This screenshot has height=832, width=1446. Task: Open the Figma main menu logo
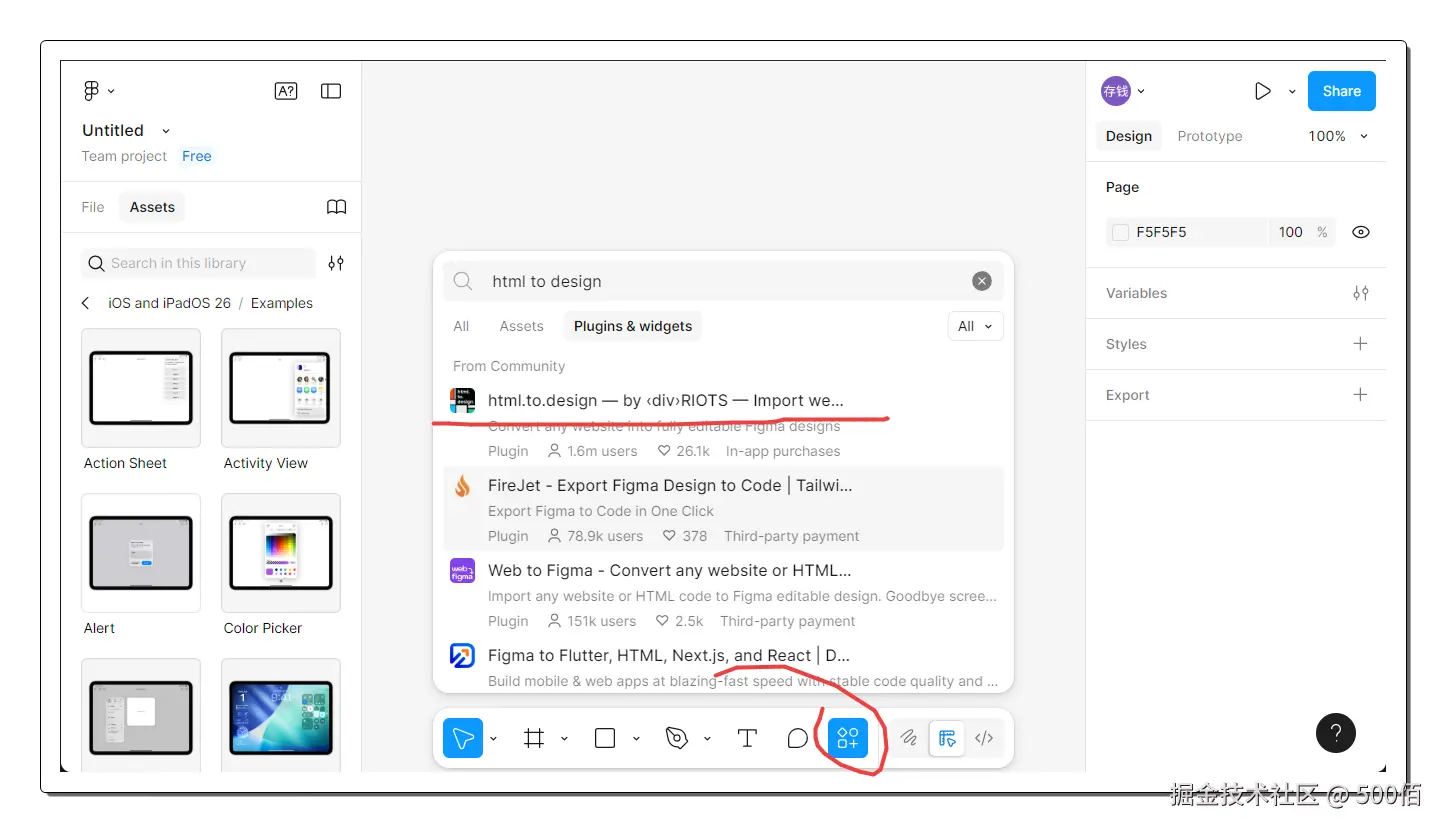pos(91,91)
